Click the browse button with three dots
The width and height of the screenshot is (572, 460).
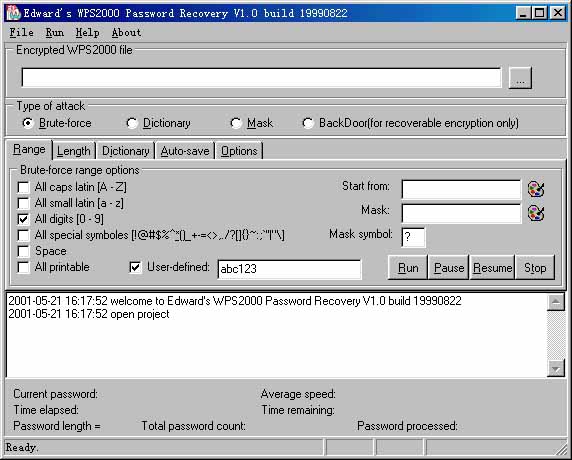(x=520, y=78)
